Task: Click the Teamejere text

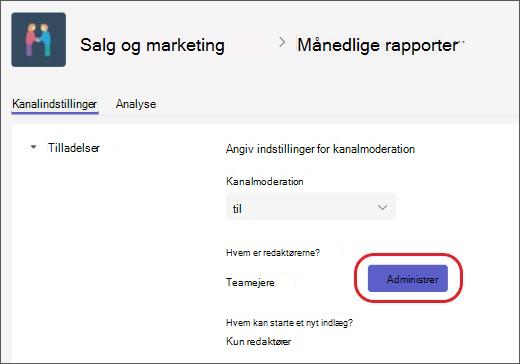Action: (x=250, y=283)
